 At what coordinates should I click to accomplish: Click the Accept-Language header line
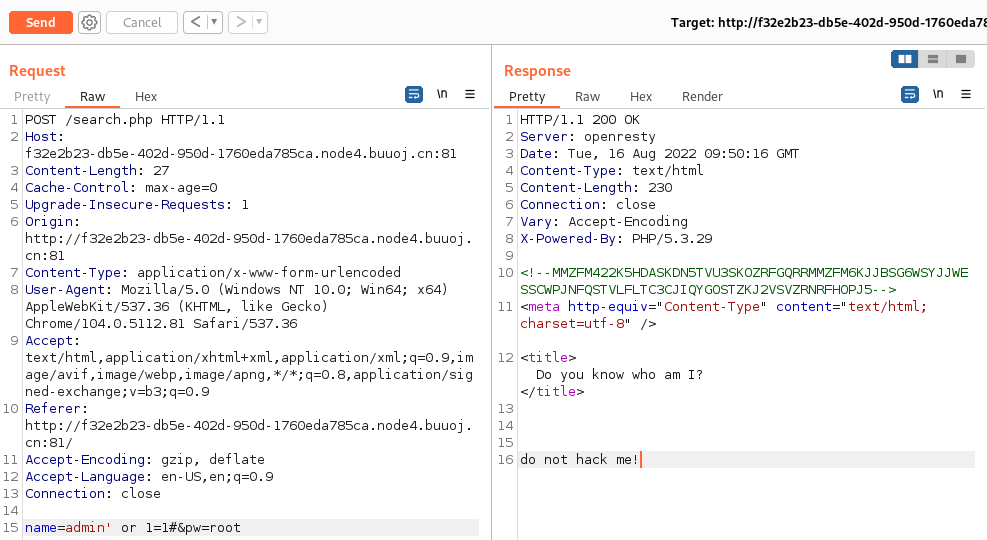(x=149, y=476)
